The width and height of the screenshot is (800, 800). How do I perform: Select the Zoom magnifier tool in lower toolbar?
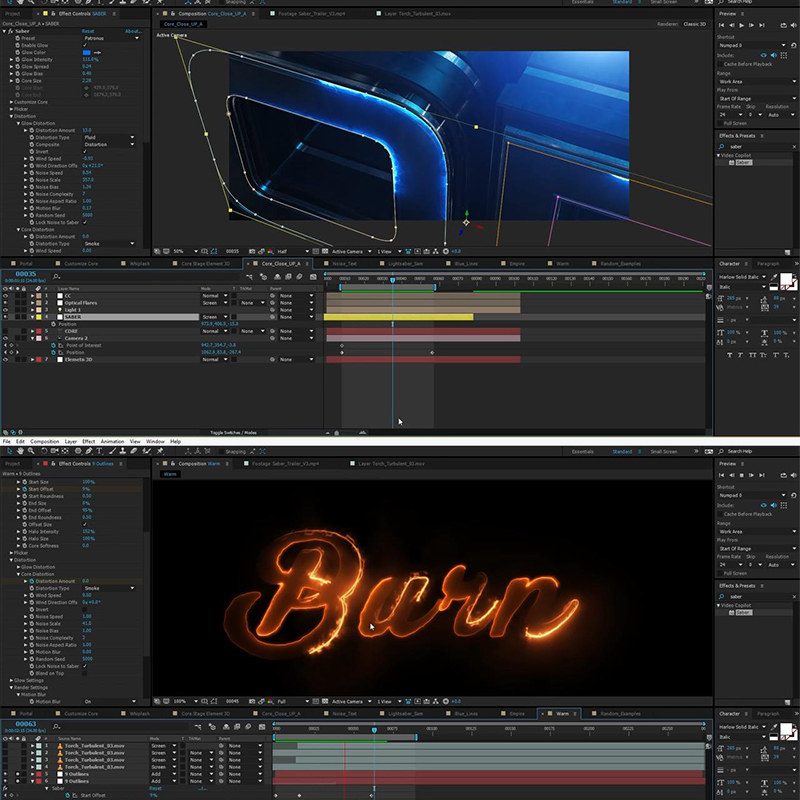[31, 451]
